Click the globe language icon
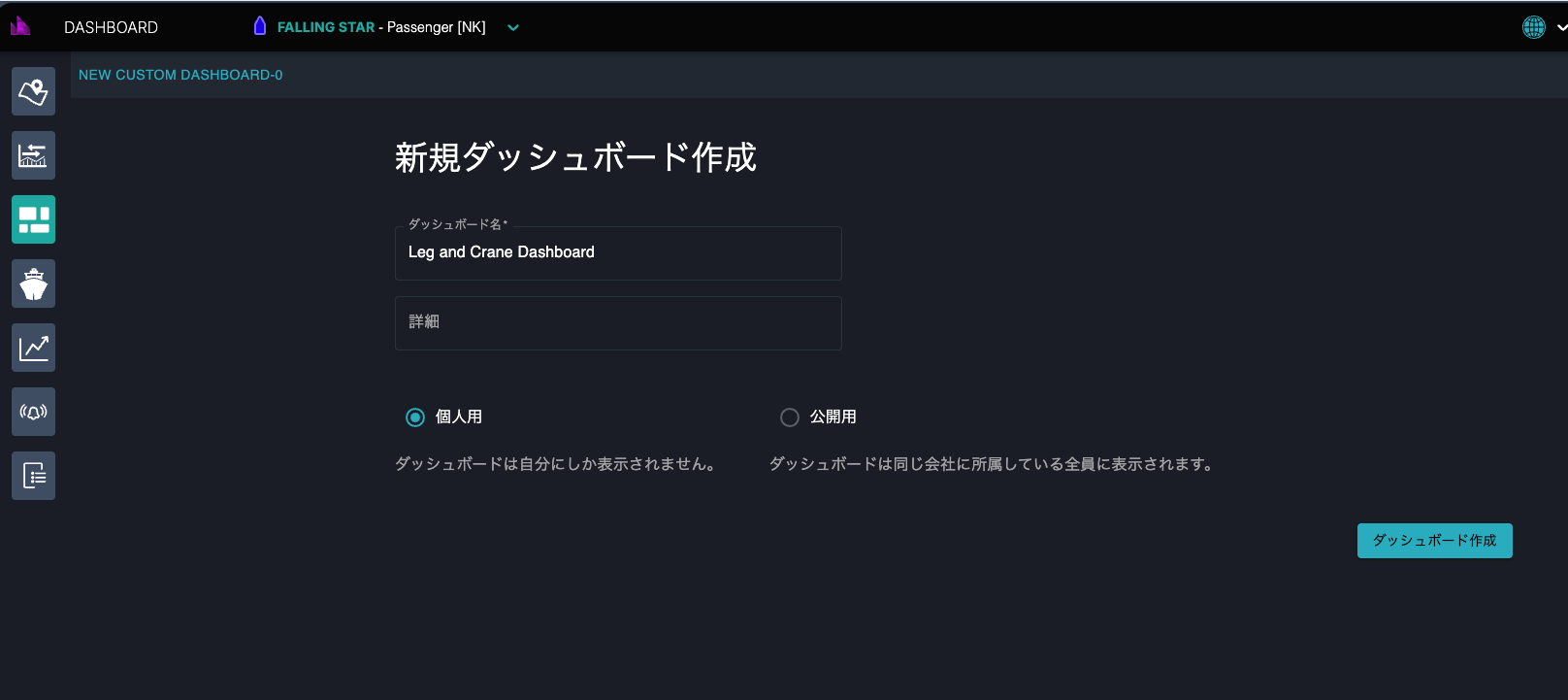Screen dimensions: 1568x700 [x=1533, y=27]
